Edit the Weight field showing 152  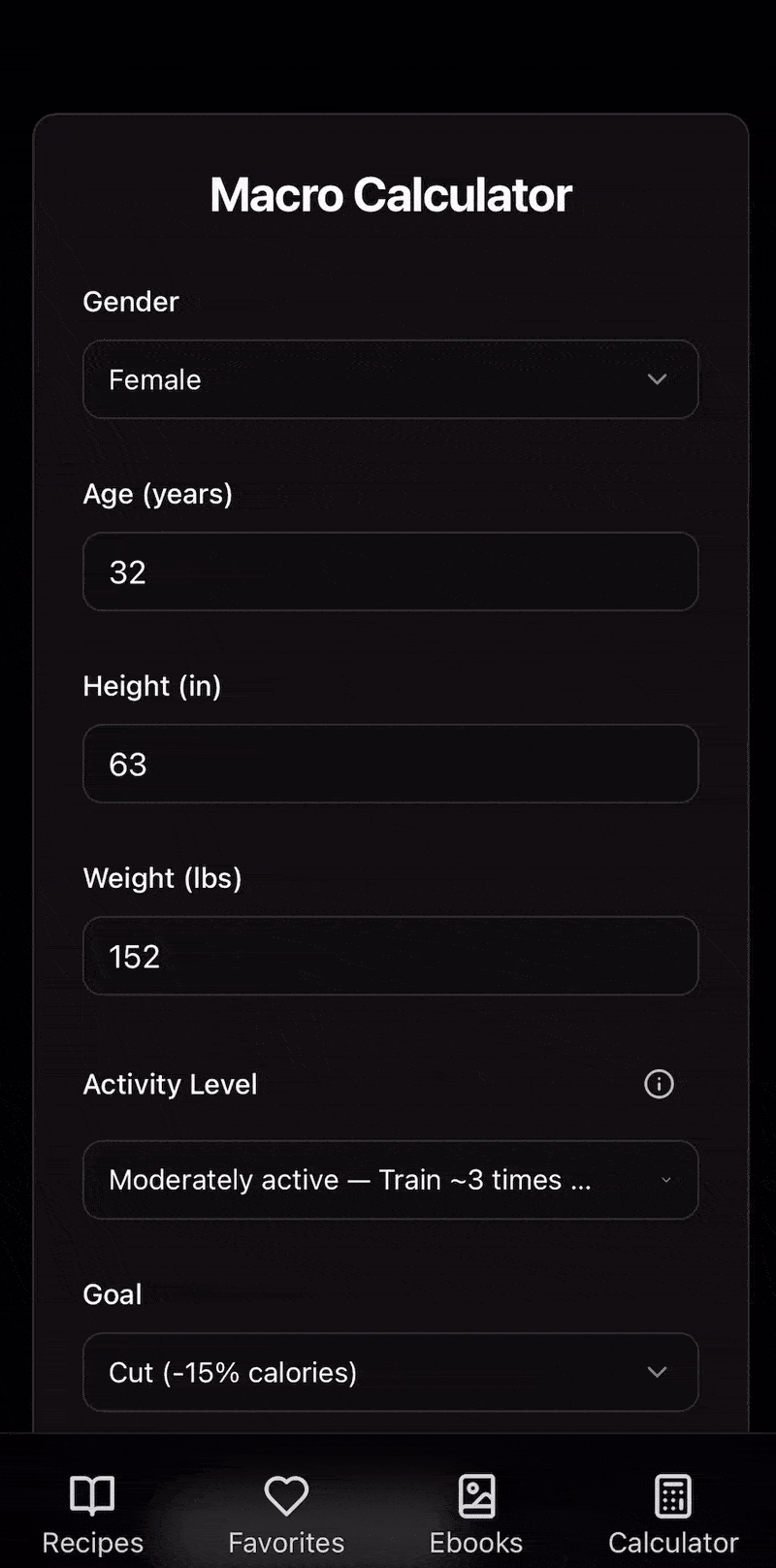[x=390, y=956]
